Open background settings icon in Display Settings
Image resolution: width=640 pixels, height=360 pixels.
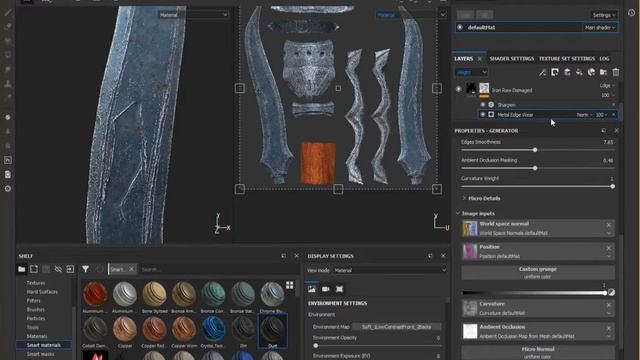point(312,289)
